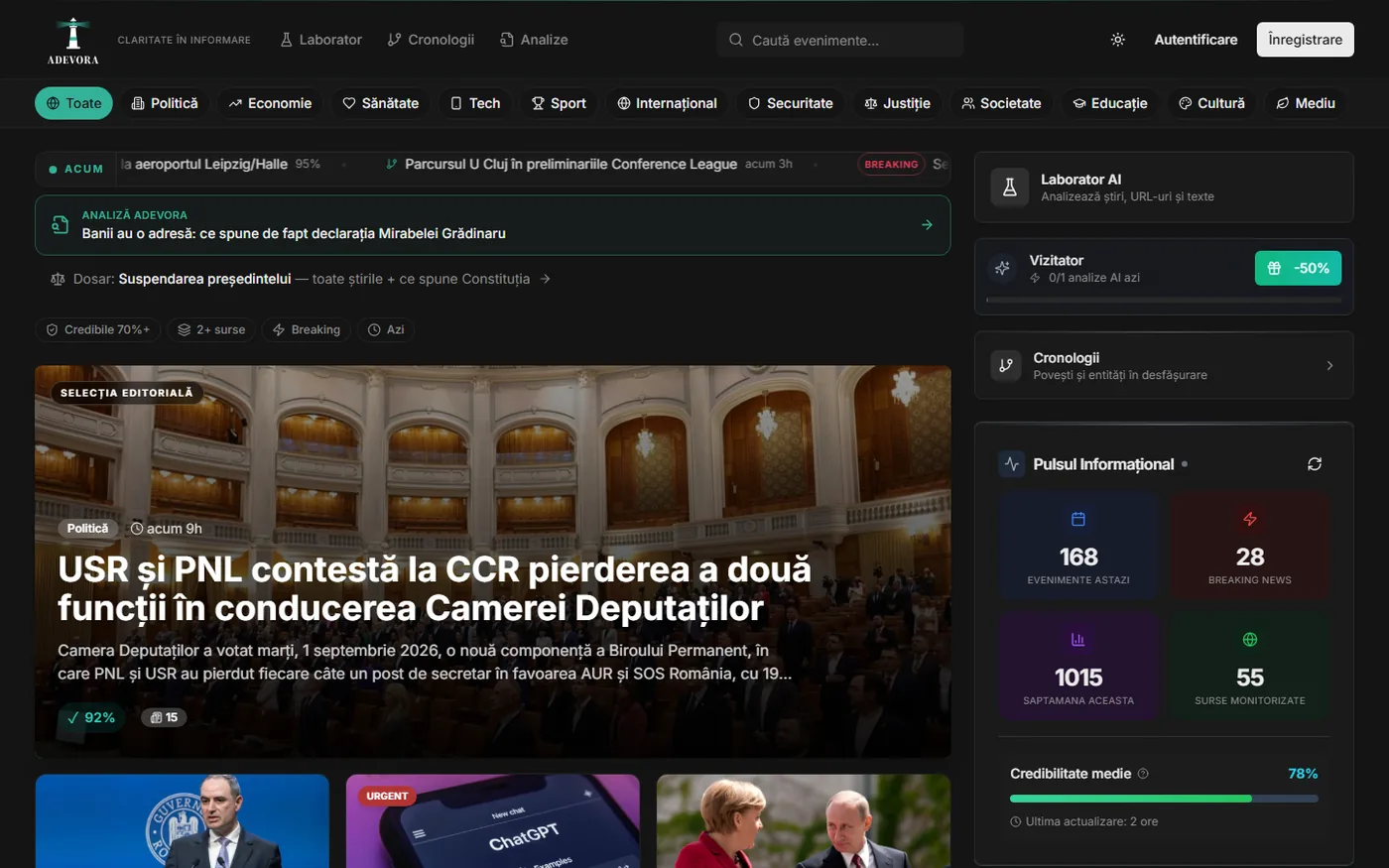Toggle the Breaking filter chip
Screen dimensions: 1389x868
click(x=307, y=329)
